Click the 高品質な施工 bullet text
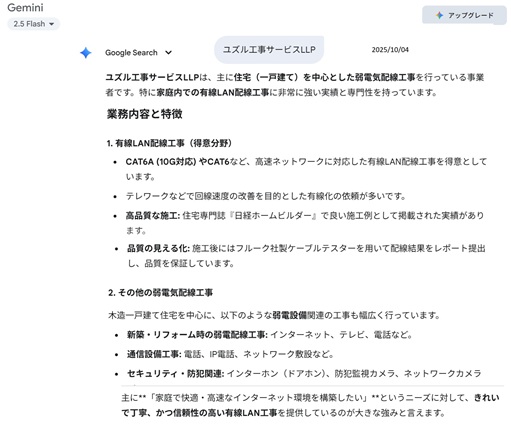 click(305, 223)
